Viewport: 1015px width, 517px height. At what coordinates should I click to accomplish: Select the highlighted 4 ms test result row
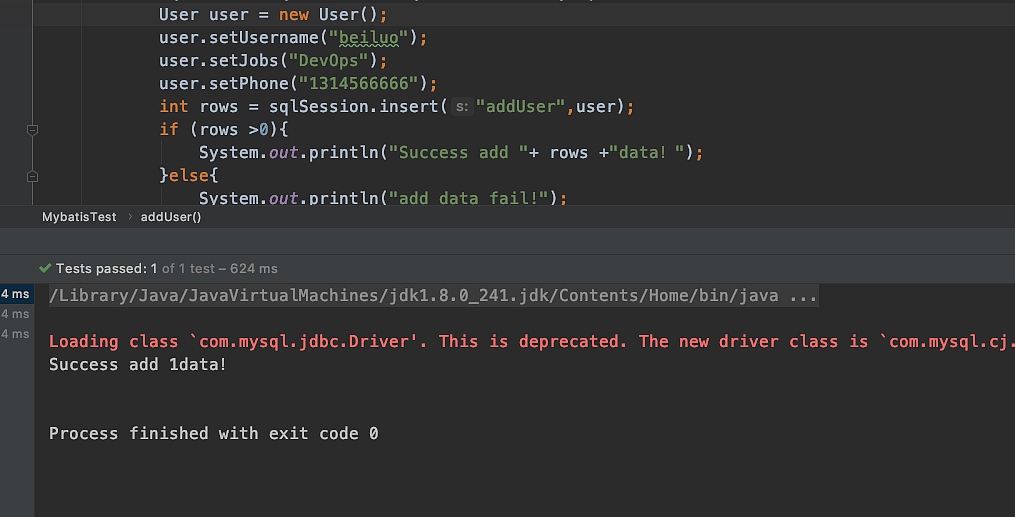pyautogui.click(x=15, y=293)
